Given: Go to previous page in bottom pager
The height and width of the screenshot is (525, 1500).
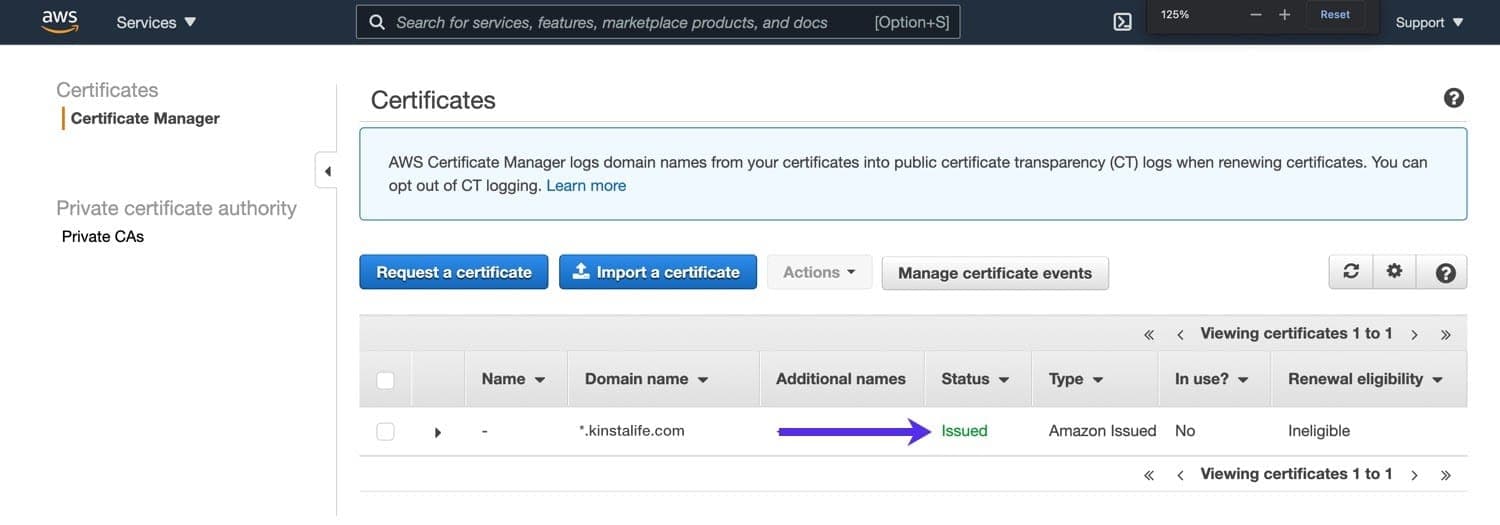Looking at the screenshot, I should tap(1180, 474).
